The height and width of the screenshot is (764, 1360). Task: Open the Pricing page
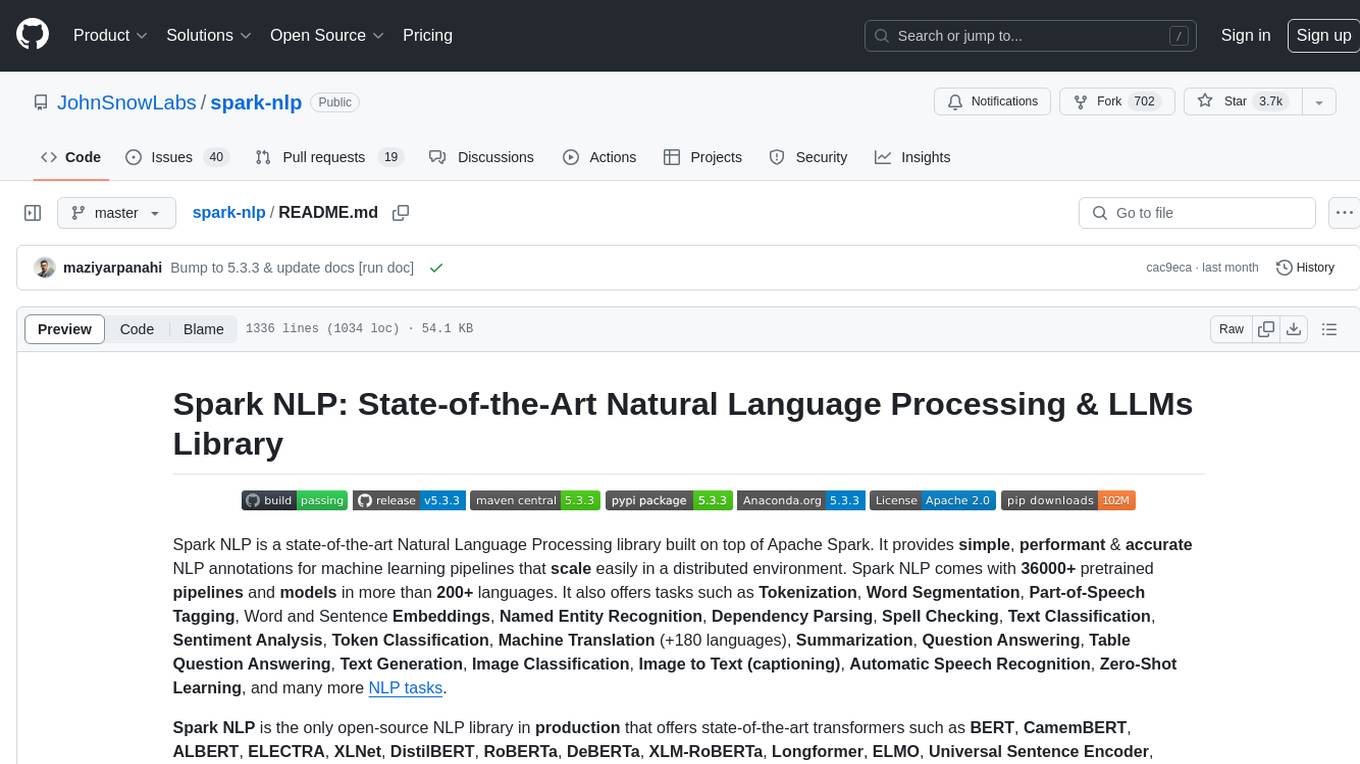click(x=427, y=35)
